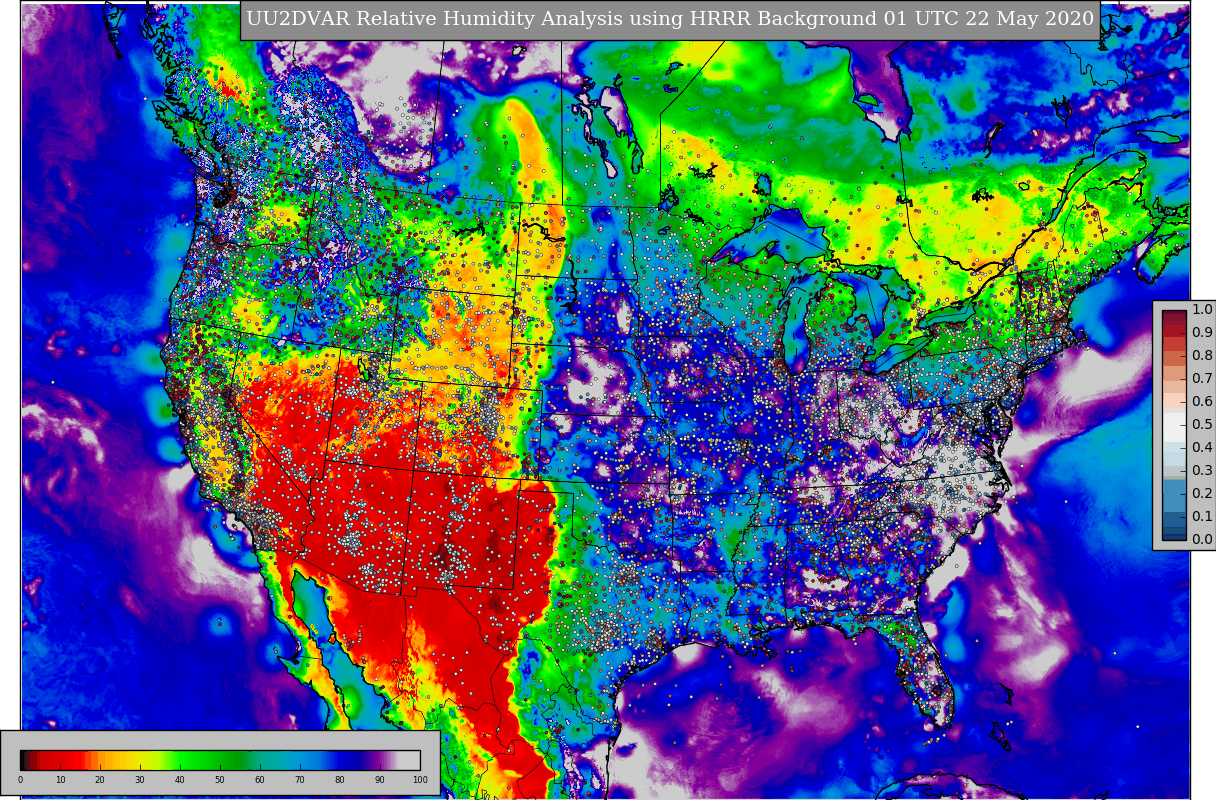The image size is (1216, 800).
Task: Click the 0.5 label on right colorbar
Action: (x=1202, y=424)
